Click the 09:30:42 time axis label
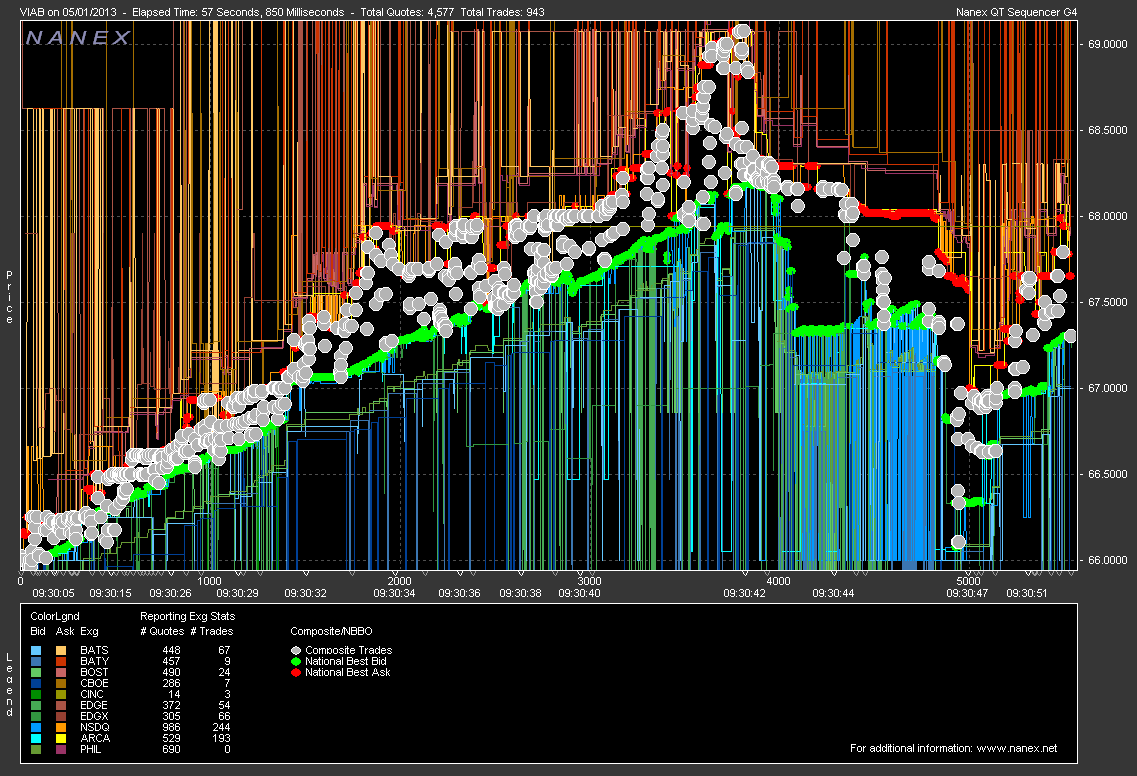The width and height of the screenshot is (1137, 776). click(x=744, y=593)
